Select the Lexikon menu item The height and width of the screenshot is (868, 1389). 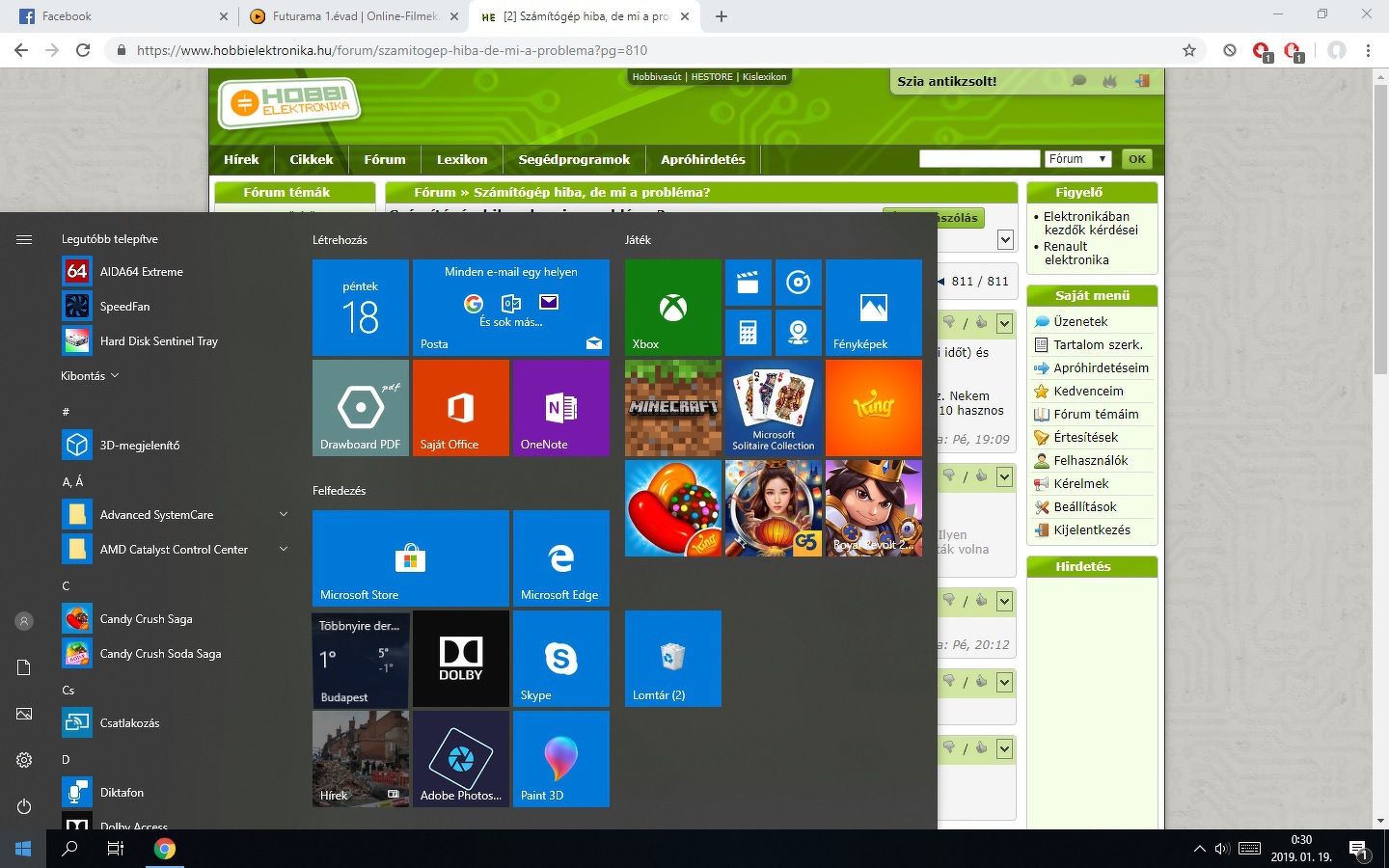click(462, 160)
